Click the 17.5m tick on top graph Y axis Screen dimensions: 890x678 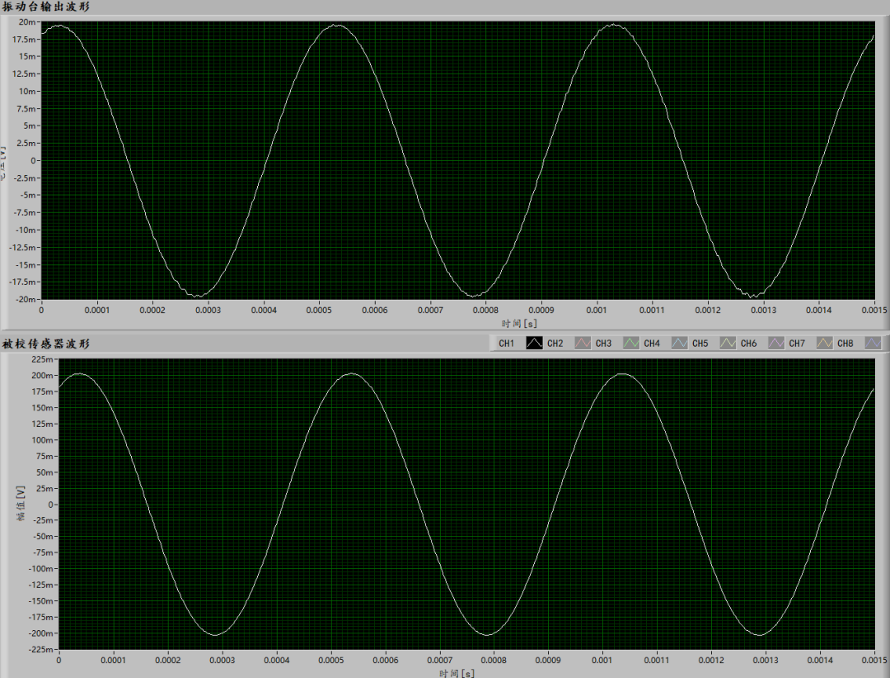coord(24,39)
